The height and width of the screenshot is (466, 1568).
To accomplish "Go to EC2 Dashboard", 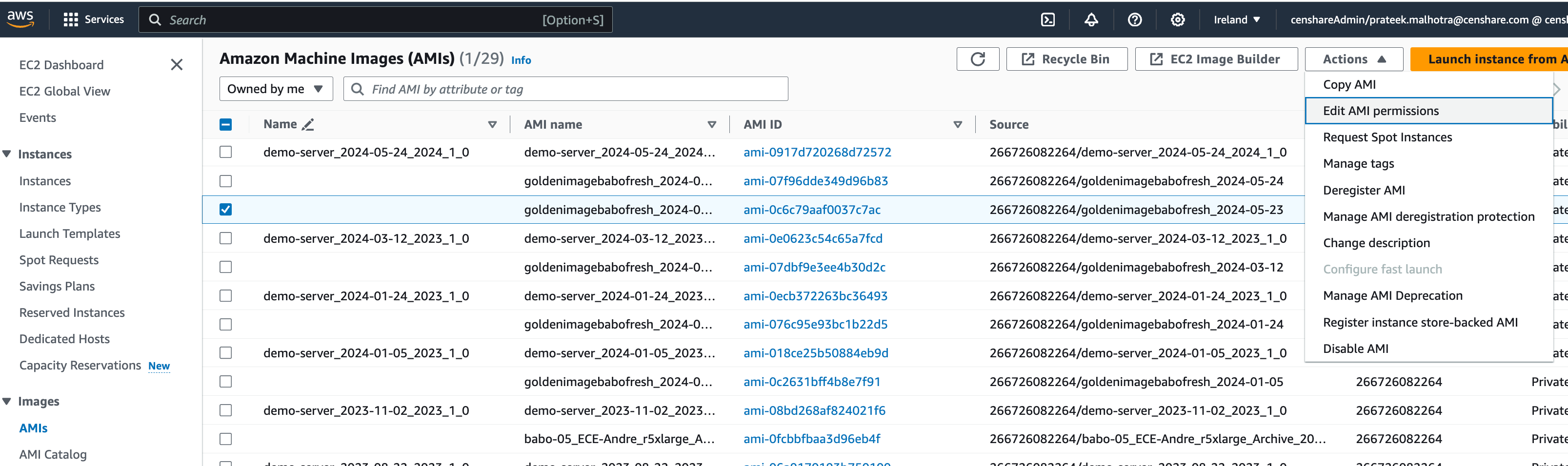I will point(61,64).
